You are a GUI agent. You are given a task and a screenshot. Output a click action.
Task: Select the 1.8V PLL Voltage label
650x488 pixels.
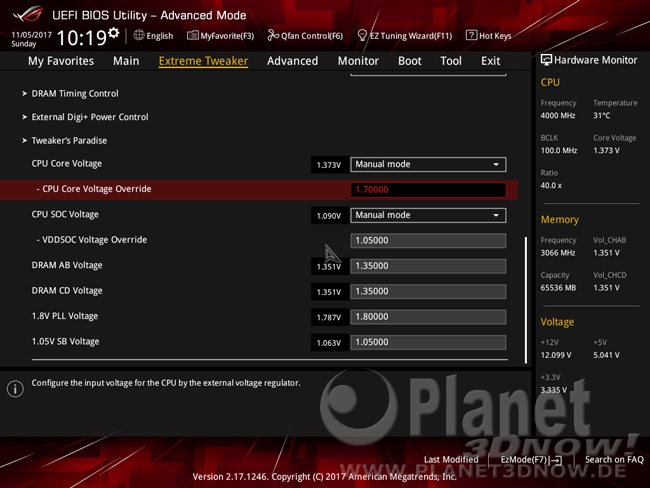(x=65, y=316)
